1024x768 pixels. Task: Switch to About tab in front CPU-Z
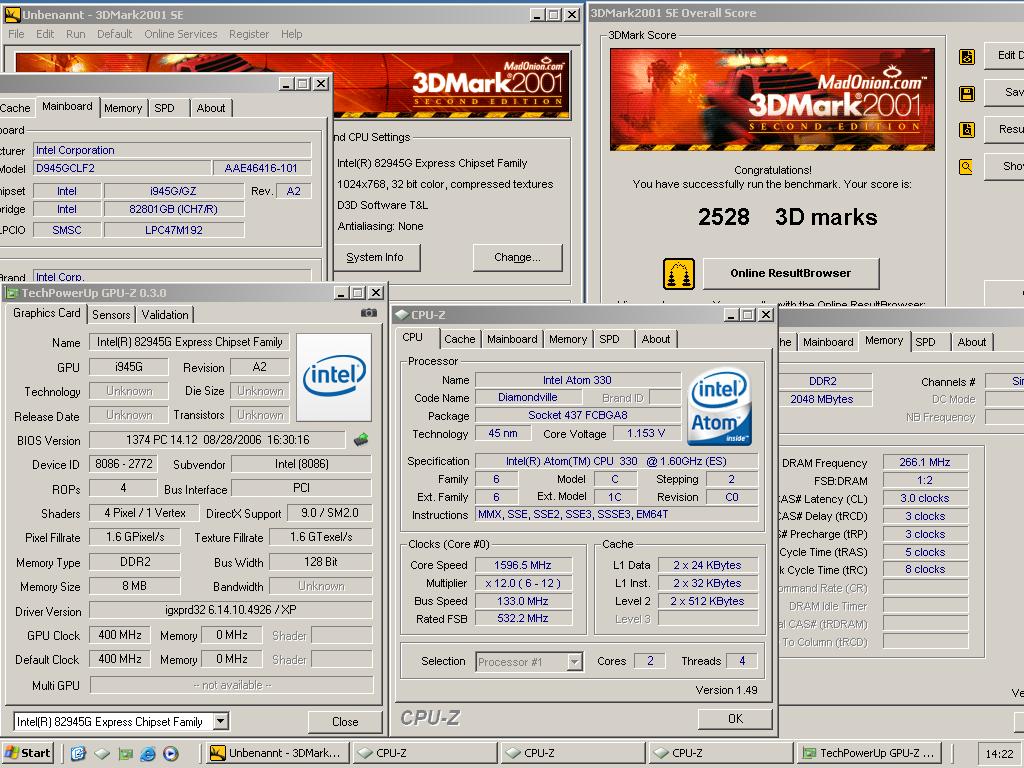coord(656,339)
